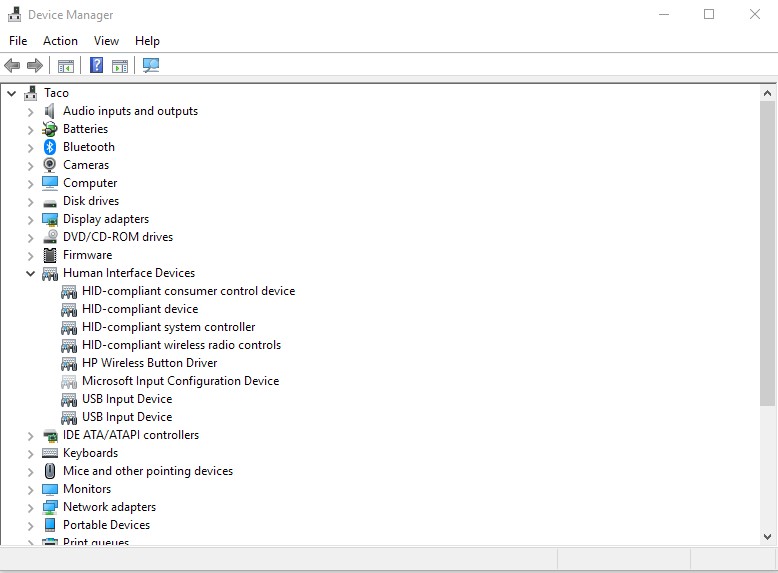The width and height of the screenshot is (778, 573).
Task: Click Scan for hardware changes icon
Action: (151, 66)
